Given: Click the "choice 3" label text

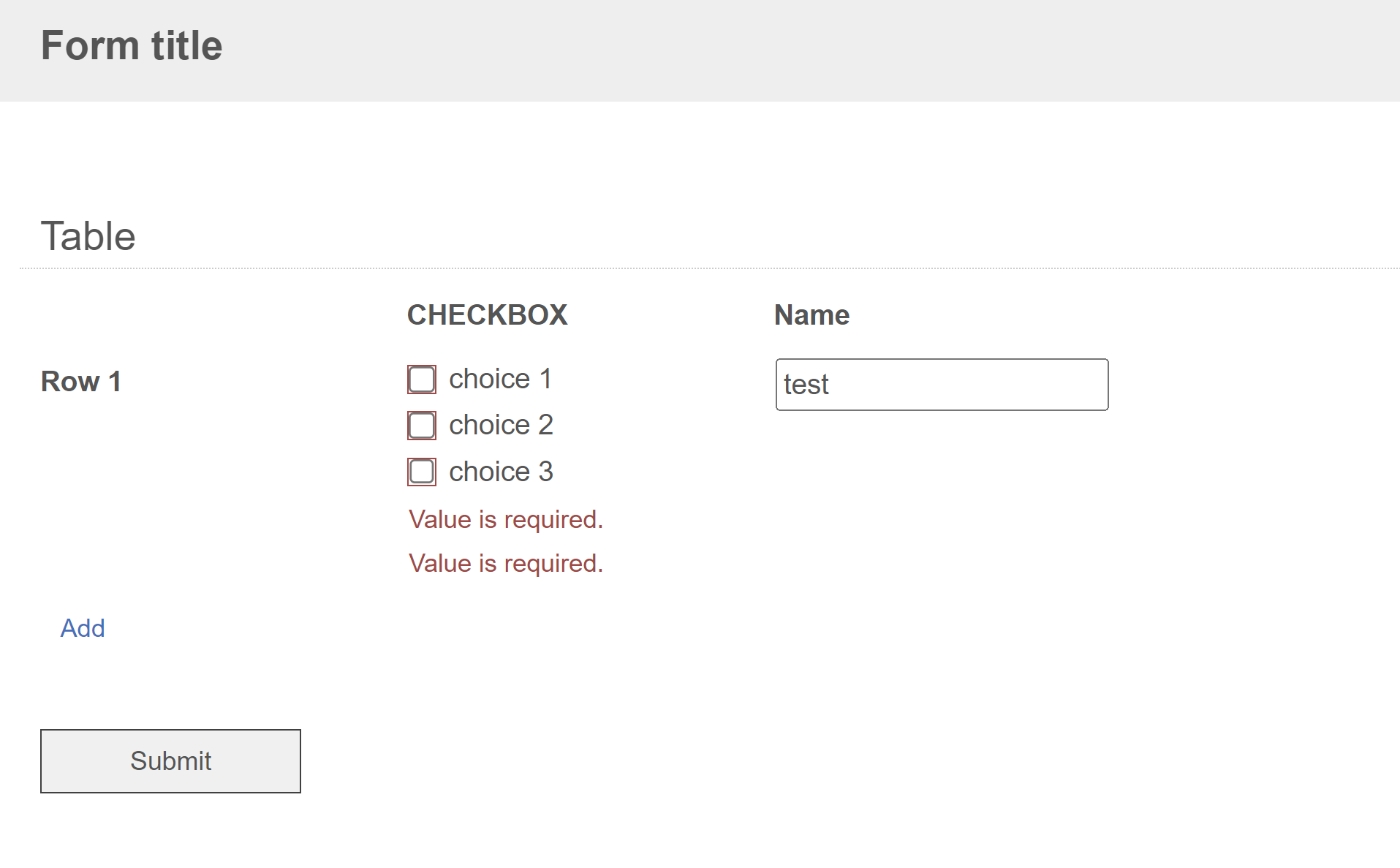Looking at the screenshot, I should pos(501,472).
